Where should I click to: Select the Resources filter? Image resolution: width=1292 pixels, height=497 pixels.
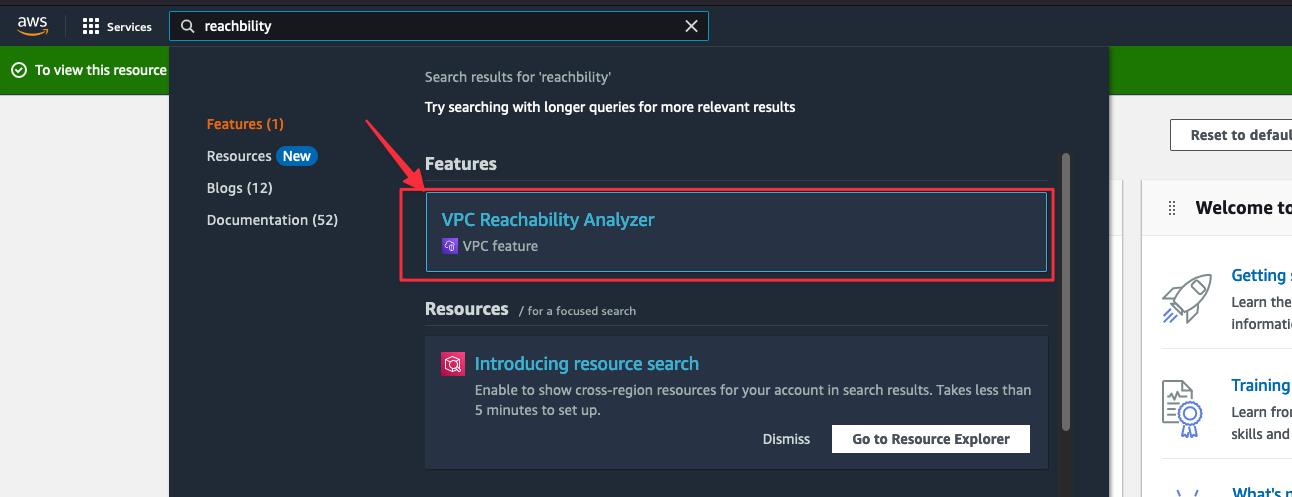coord(239,156)
